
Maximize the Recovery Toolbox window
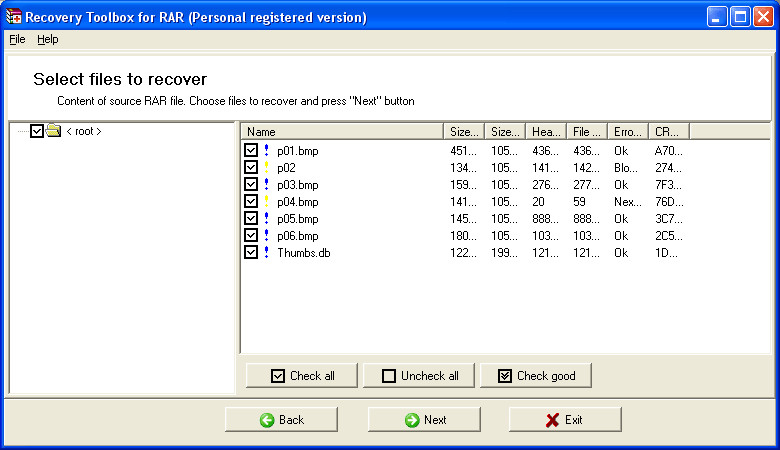(740, 17)
